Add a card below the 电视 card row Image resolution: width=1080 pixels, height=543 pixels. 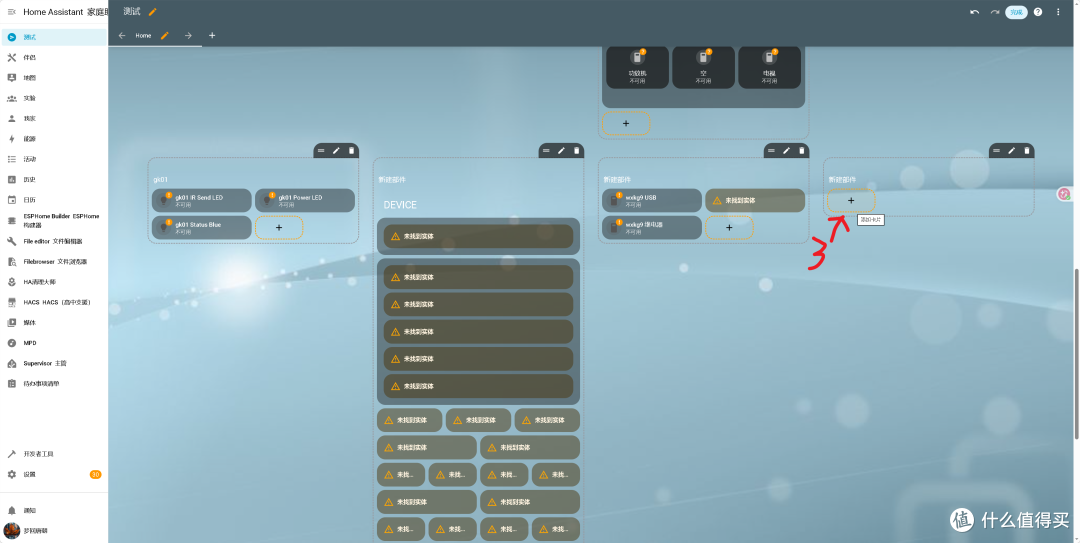point(626,123)
